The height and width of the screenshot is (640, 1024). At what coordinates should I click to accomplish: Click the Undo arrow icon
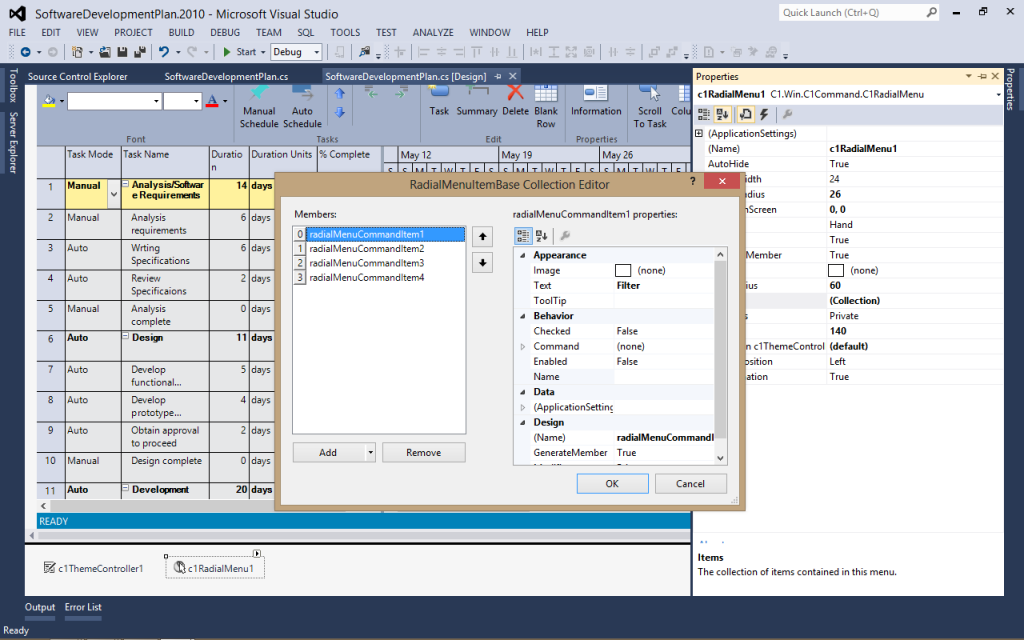click(164, 52)
